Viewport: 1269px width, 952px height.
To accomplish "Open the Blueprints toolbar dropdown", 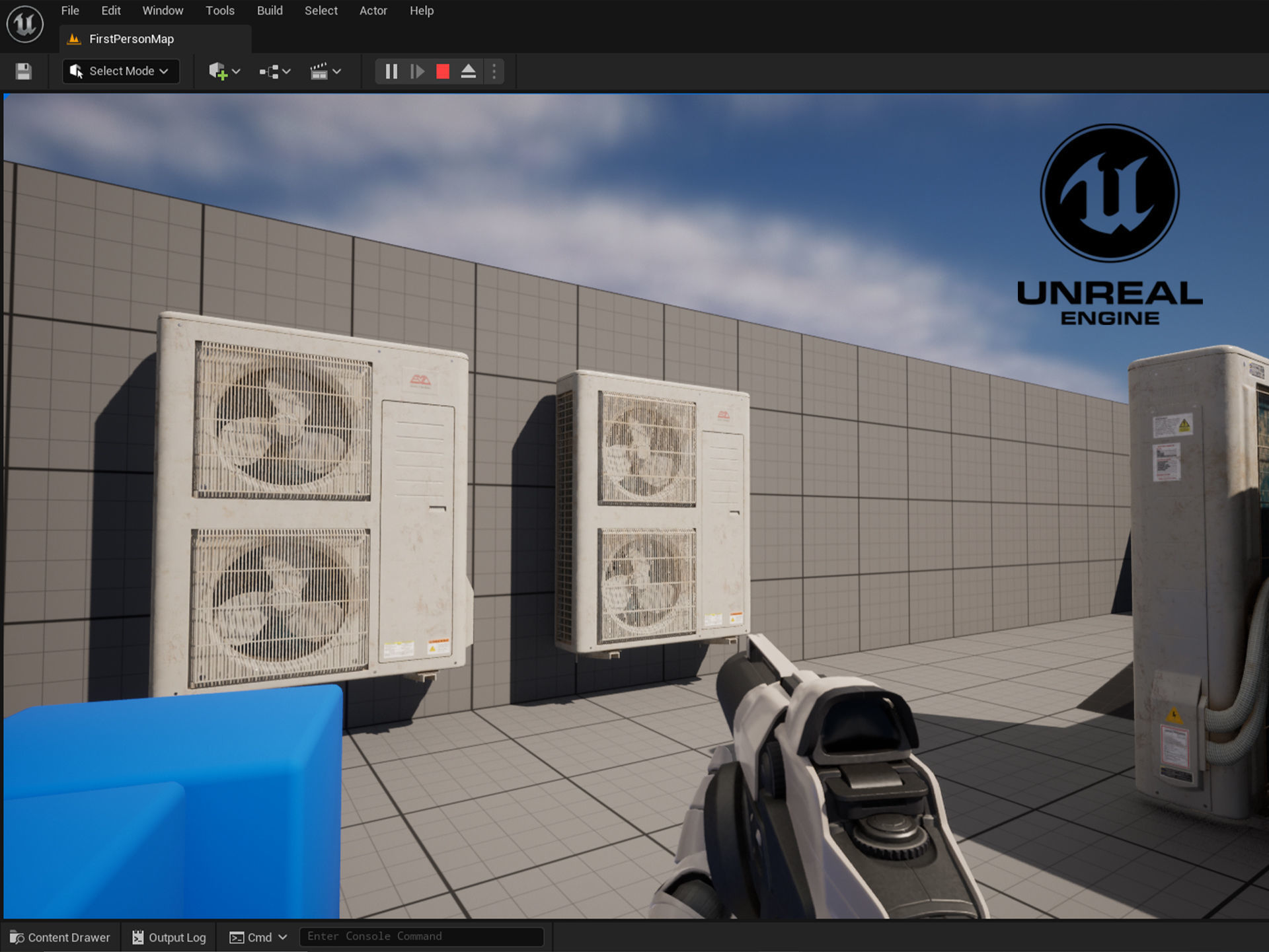I will pyautogui.click(x=275, y=71).
